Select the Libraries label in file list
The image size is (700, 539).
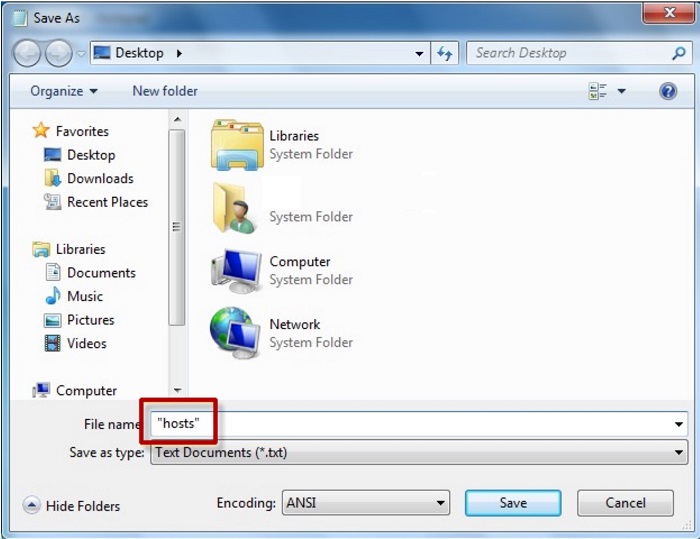(x=294, y=136)
